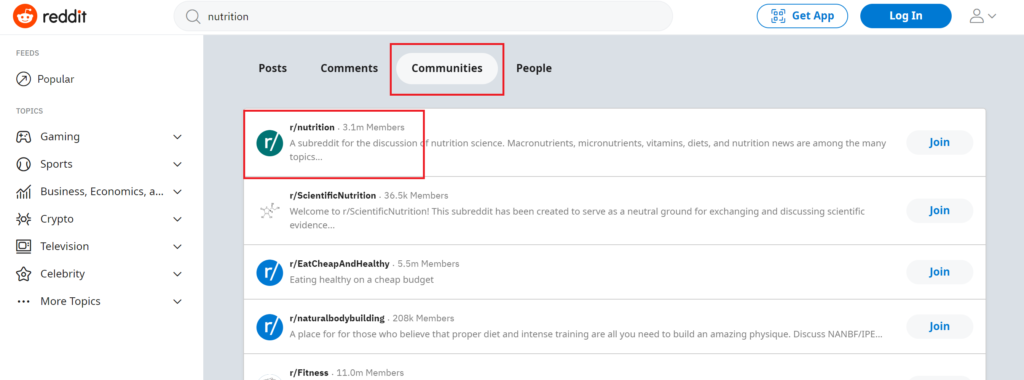Open the r/Fitness community link
1024x380 pixels.
(x=309, y=373)
